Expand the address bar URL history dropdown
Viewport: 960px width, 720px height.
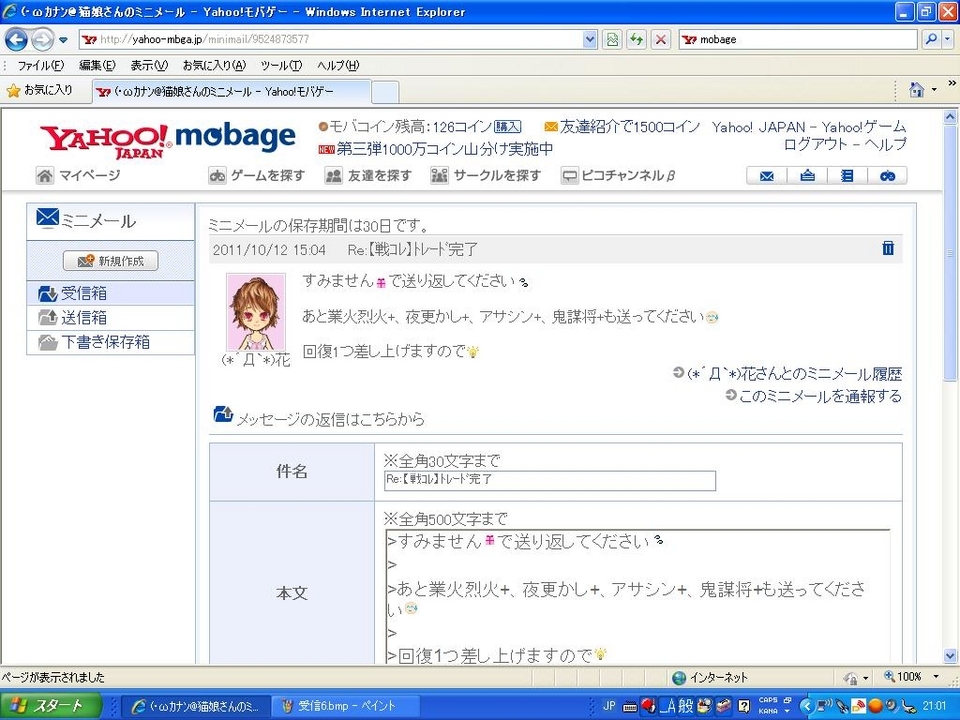pos(590,40)
